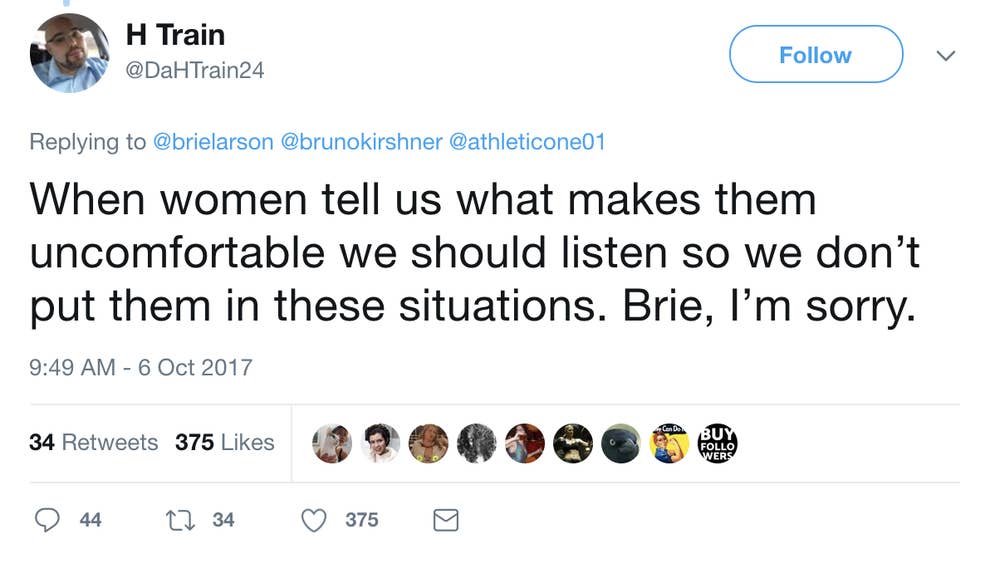View the list of 34 Retweets

[93, 442]
